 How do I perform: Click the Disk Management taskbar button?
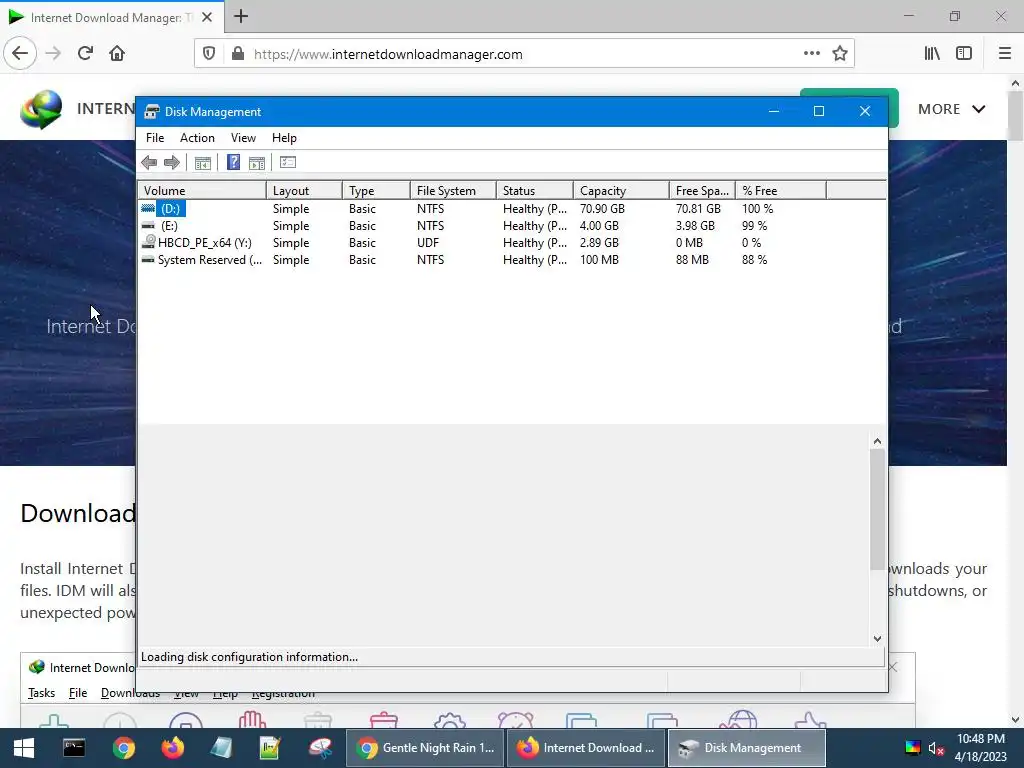(746, 748)
